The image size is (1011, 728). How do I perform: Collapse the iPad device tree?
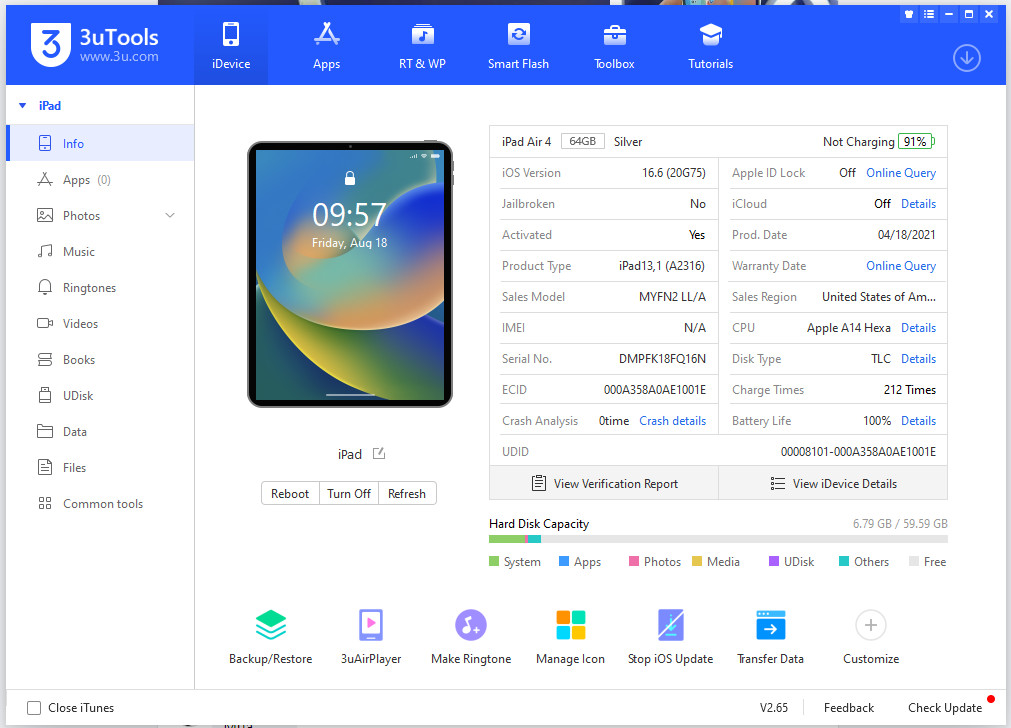click(x=23, y=106)
